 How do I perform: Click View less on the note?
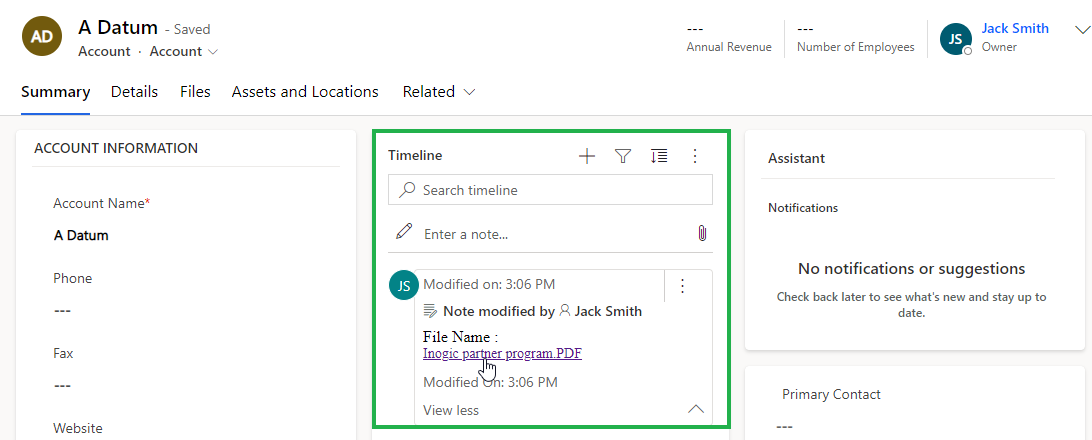(x=451, y=410)
